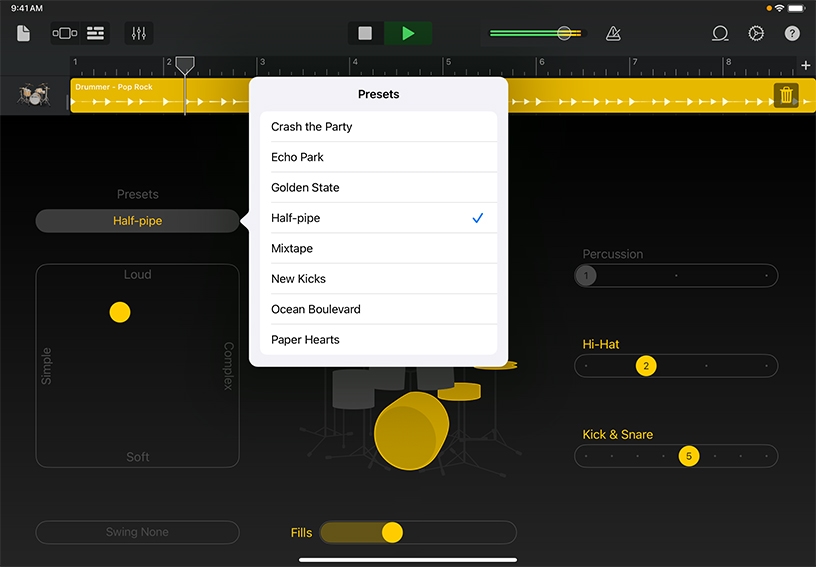Open song settings gear icon
The height and width of the screenshot is (567, 816).
[756, 34]
